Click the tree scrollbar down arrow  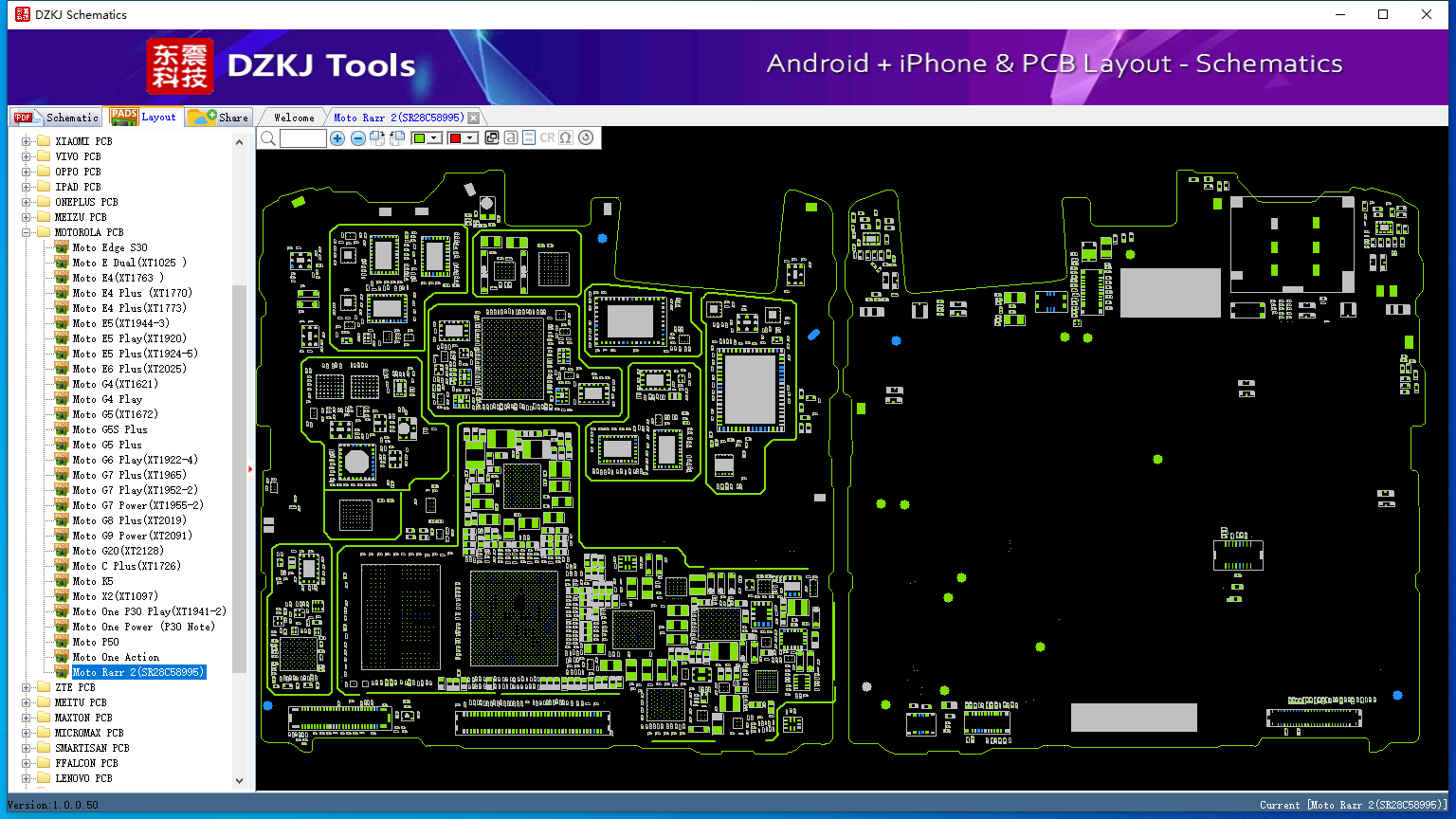[x=239, y=781]
